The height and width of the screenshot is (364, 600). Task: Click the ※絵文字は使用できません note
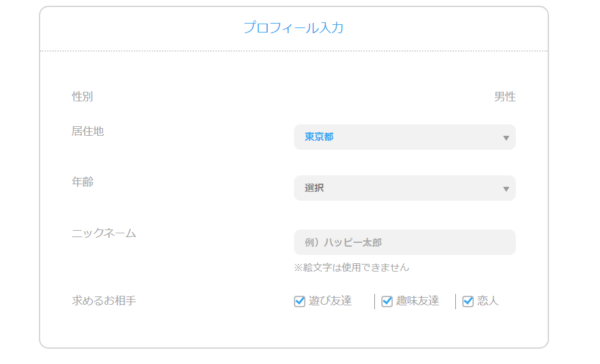click(x=351, y=267)
